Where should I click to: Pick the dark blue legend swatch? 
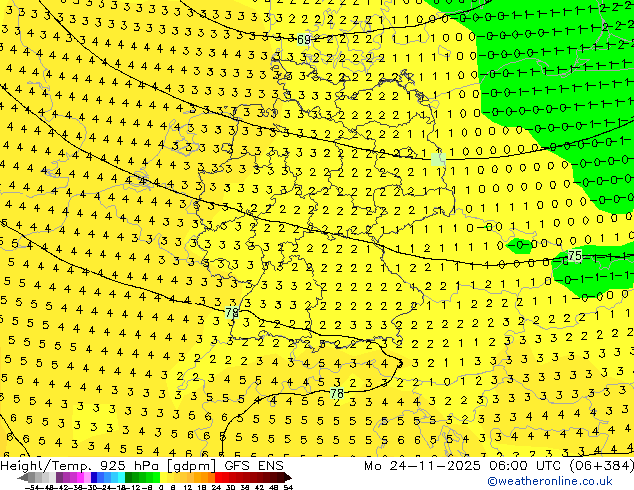[x=94, y=477]
